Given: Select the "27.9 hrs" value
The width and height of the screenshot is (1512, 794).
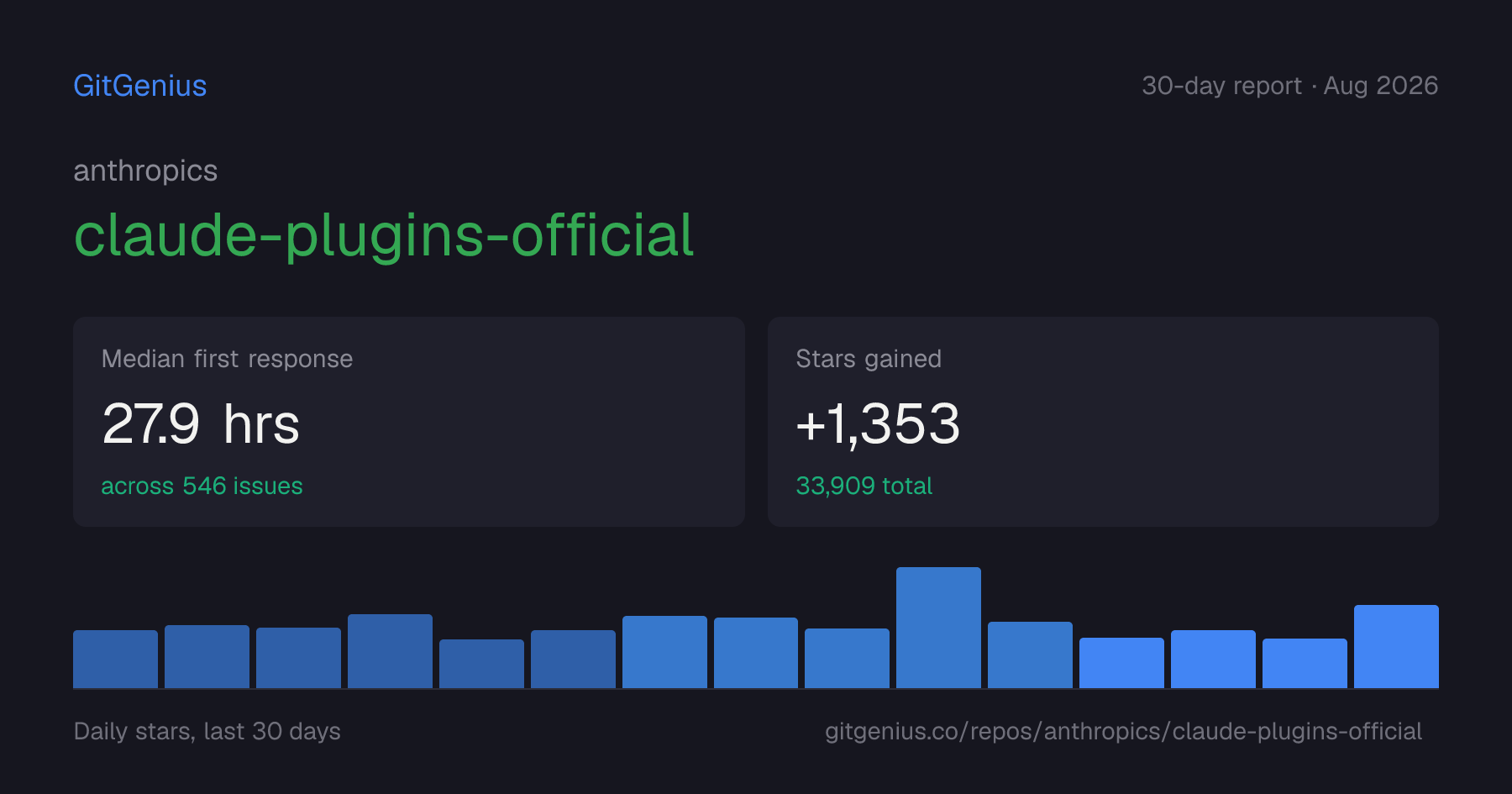Looking at the screenshot, I should 201,423.
